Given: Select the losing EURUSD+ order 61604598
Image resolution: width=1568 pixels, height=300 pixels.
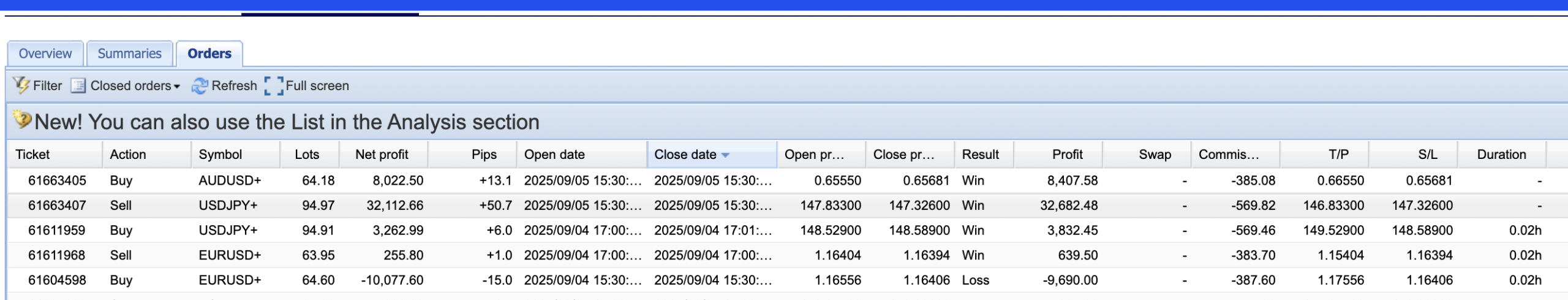Looking at the screenshot, I should [x=57, y=280].
